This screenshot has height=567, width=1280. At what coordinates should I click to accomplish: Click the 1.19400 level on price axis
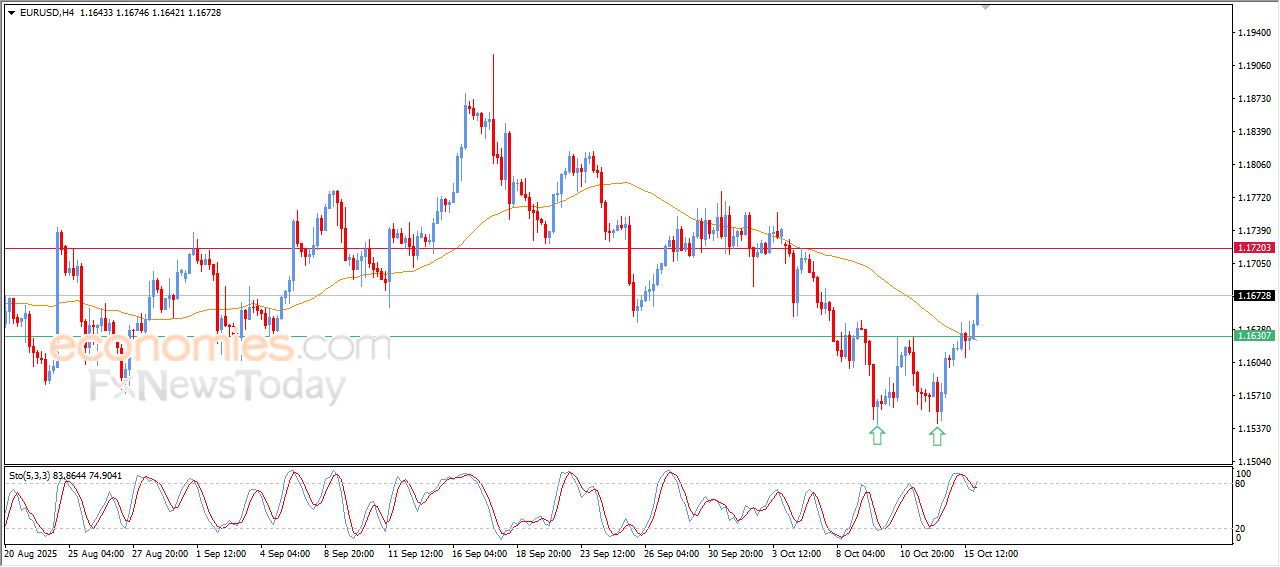(1254, 33)
